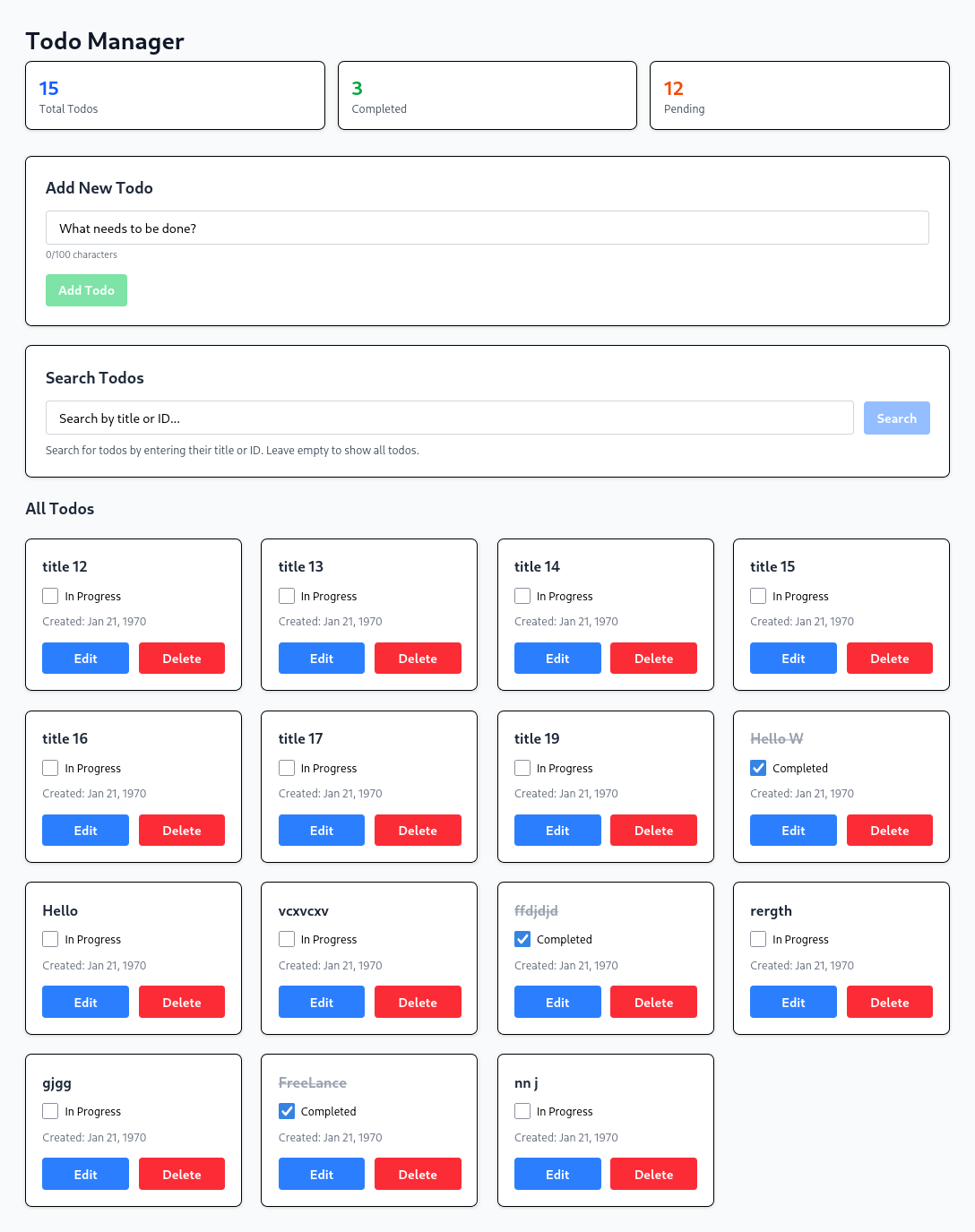Click the 'Search Todos' heading

click(95, 377)
